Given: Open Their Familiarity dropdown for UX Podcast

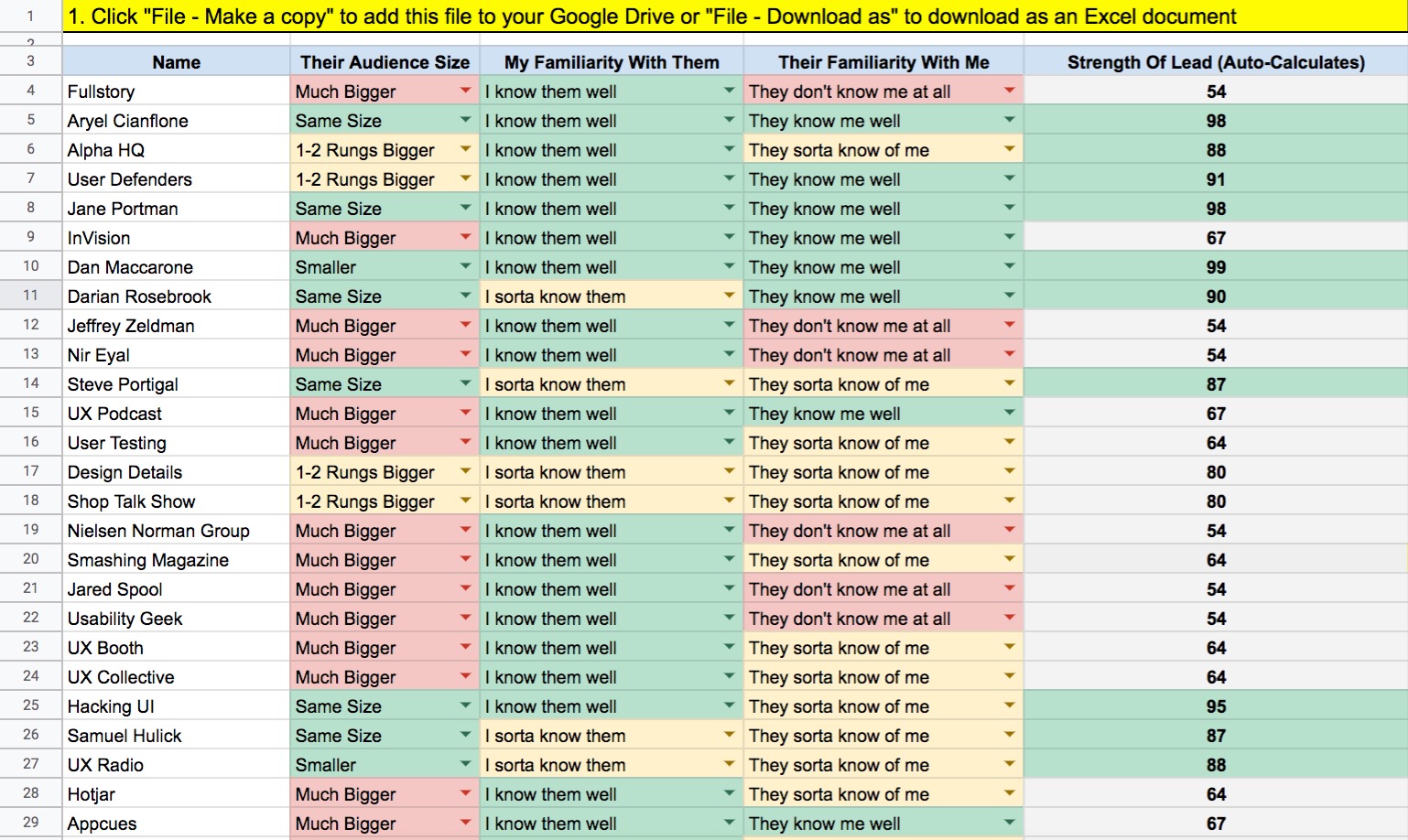Looking at the screenshot, I should point(1009,413).
